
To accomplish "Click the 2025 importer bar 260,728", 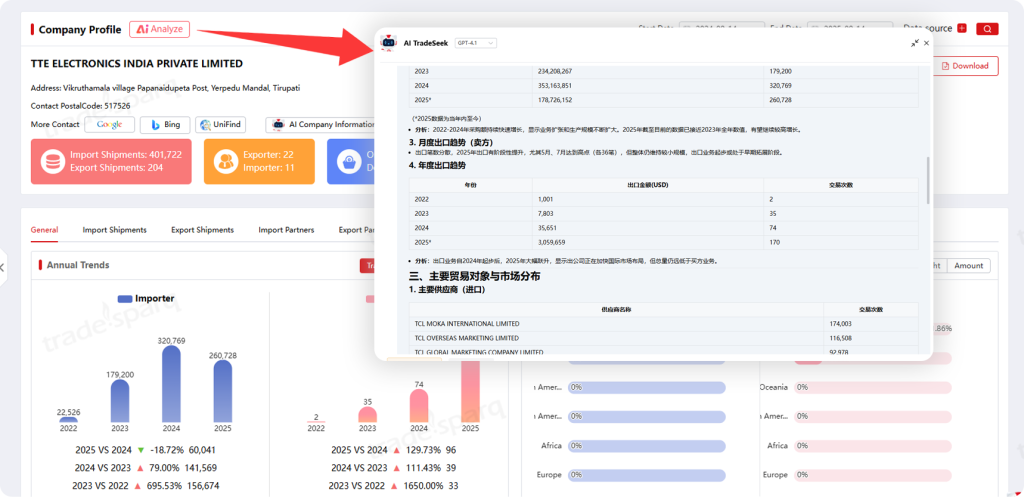I will tap(223, 391).
